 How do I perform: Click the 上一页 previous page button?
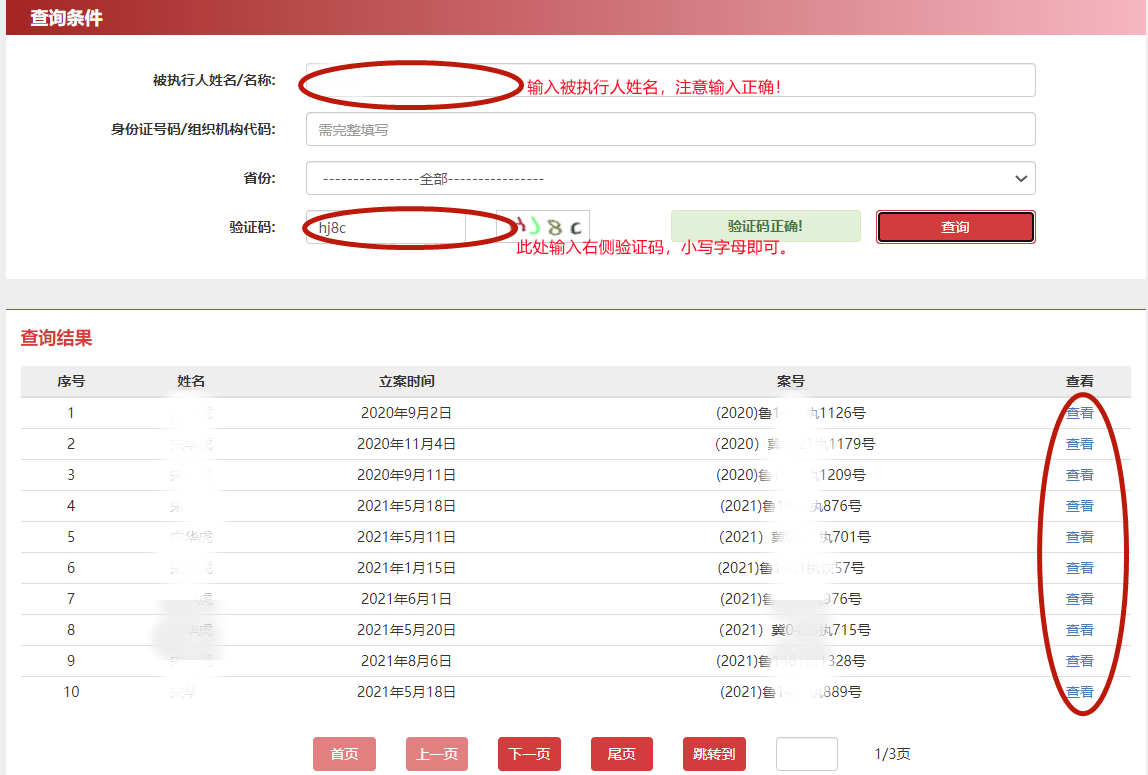pos(436,754)
